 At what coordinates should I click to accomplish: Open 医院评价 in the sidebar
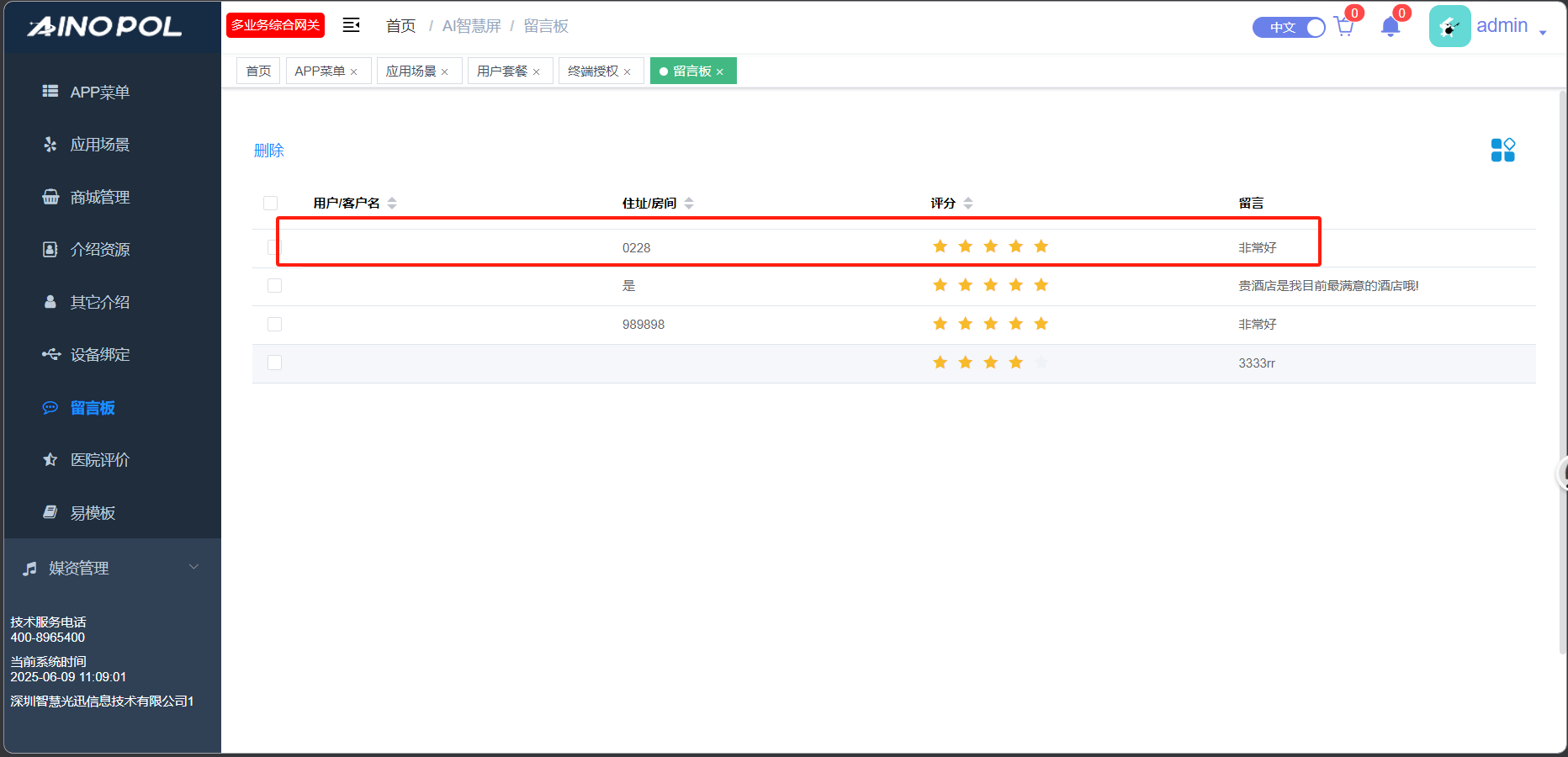click(x=99, y=460)
